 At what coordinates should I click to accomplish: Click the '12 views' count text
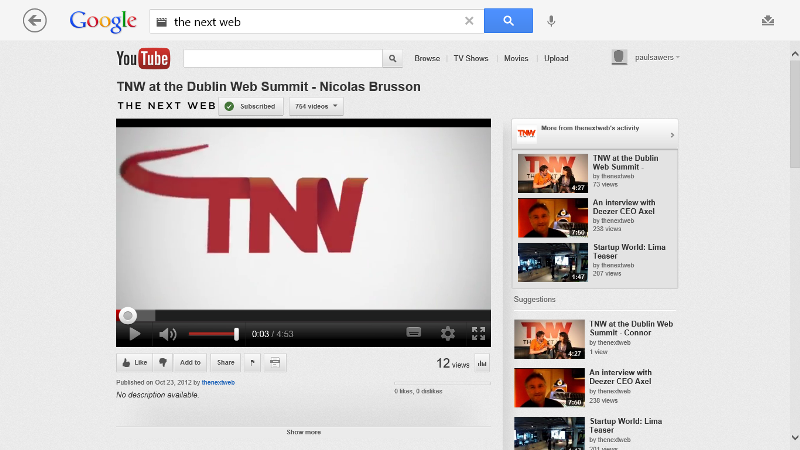[453, 363]
